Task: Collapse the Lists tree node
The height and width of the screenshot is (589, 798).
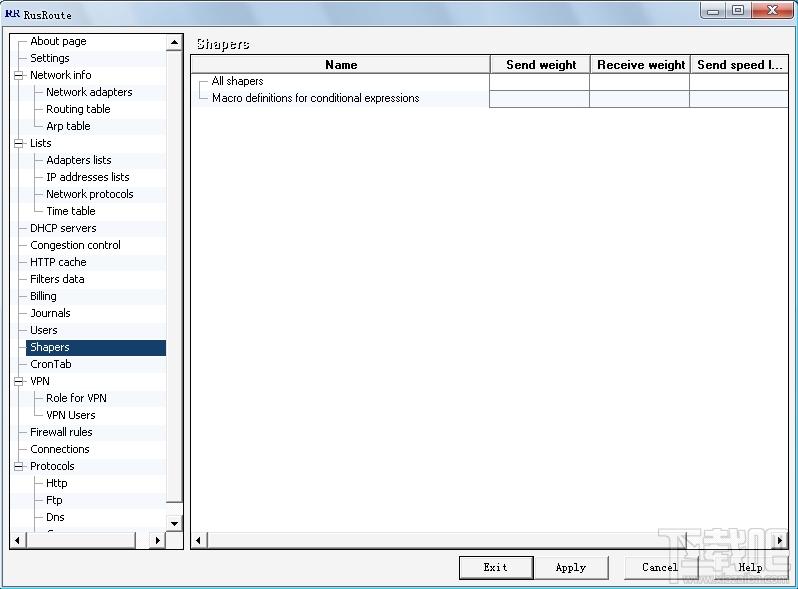Action: (19, 143)
